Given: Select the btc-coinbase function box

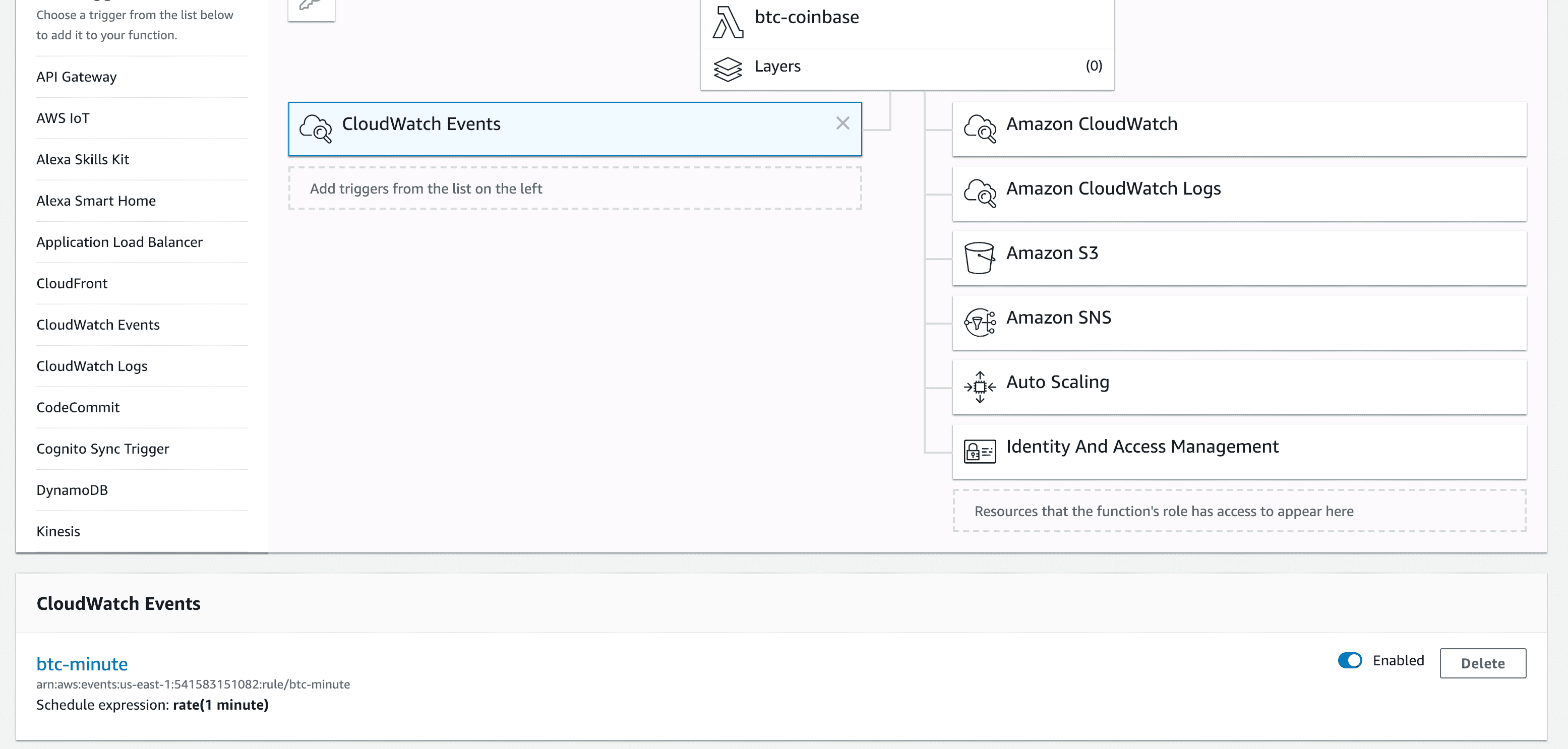Looking at the screenshot, I should 907,23.
